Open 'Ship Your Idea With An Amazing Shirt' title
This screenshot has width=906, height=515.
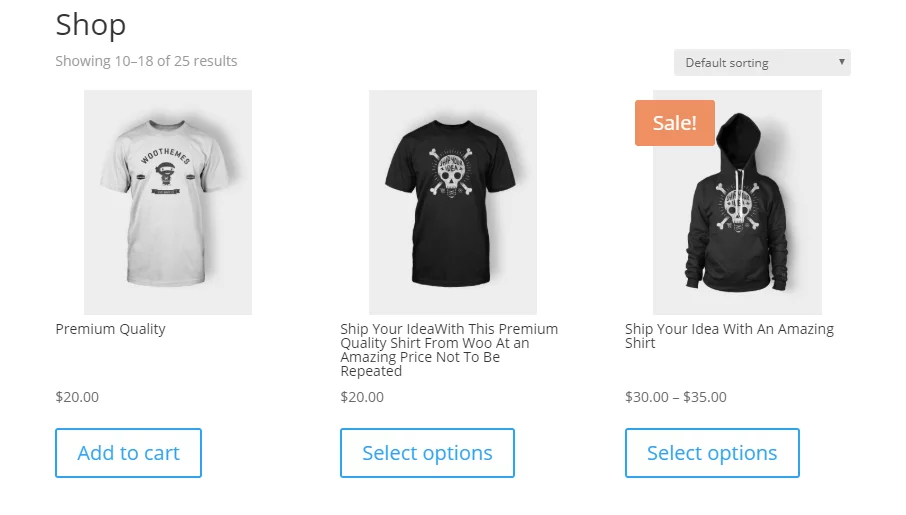[729, 336]
